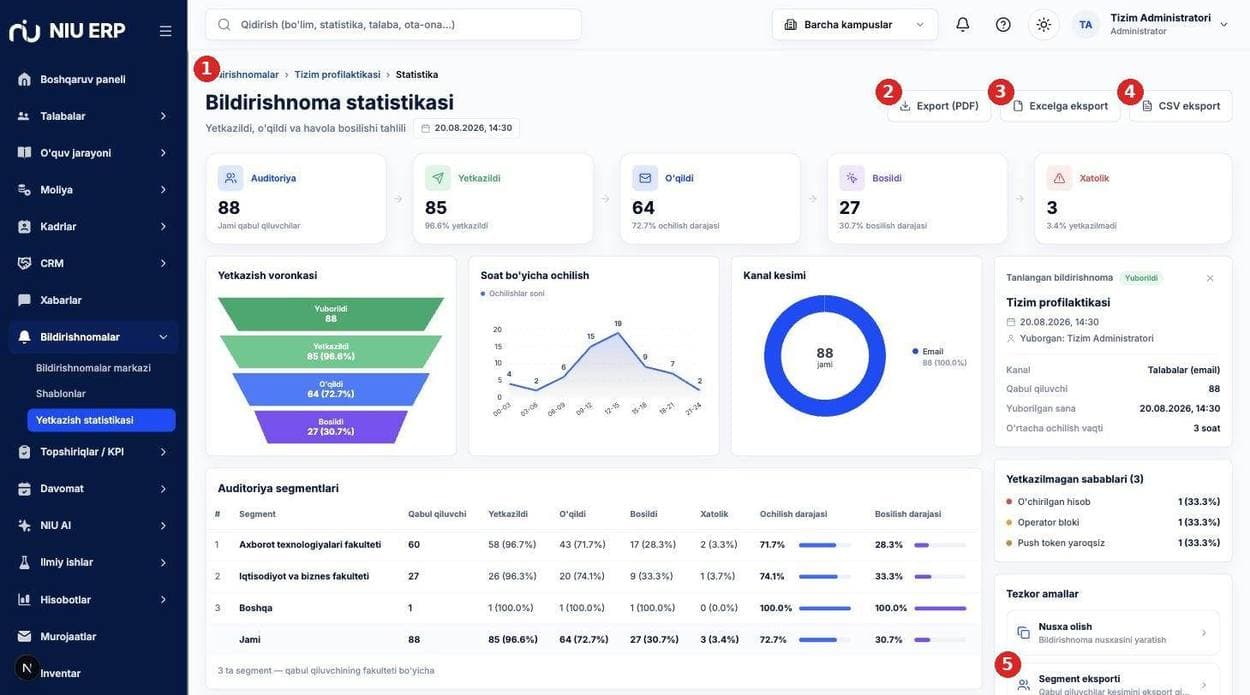Click the O'qildi envelope icon
1250x695 pixels.
point(645,178)
